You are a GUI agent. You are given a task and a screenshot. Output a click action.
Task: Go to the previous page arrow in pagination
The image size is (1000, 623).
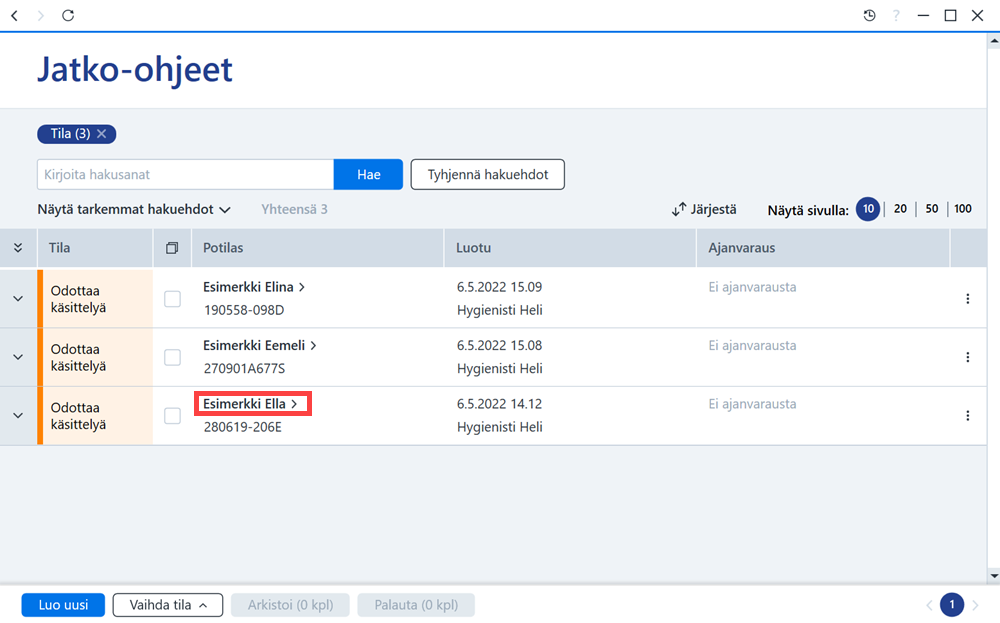(x=929, y=605)
